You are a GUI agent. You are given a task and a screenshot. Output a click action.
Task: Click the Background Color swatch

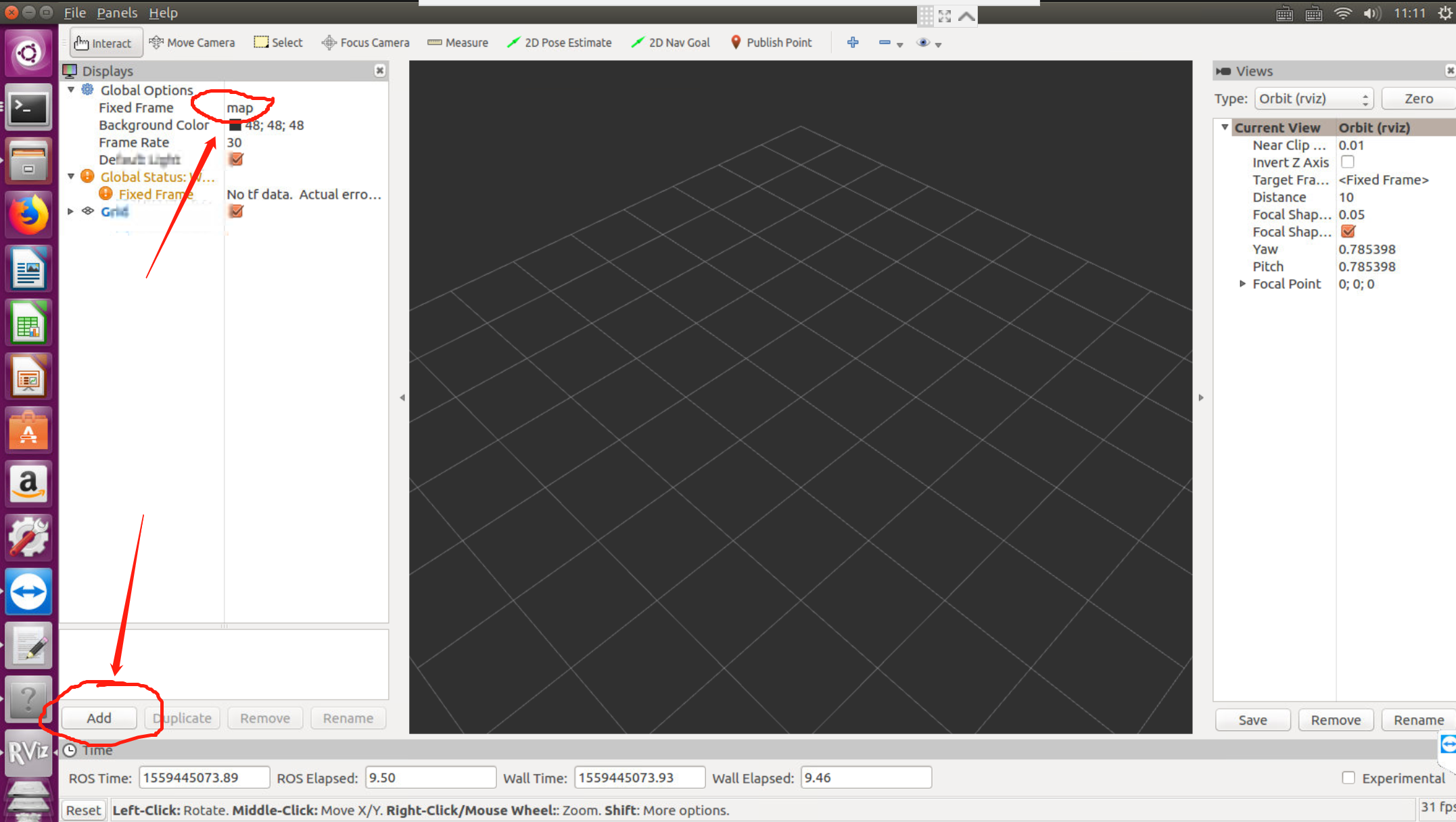click(235, 125)
